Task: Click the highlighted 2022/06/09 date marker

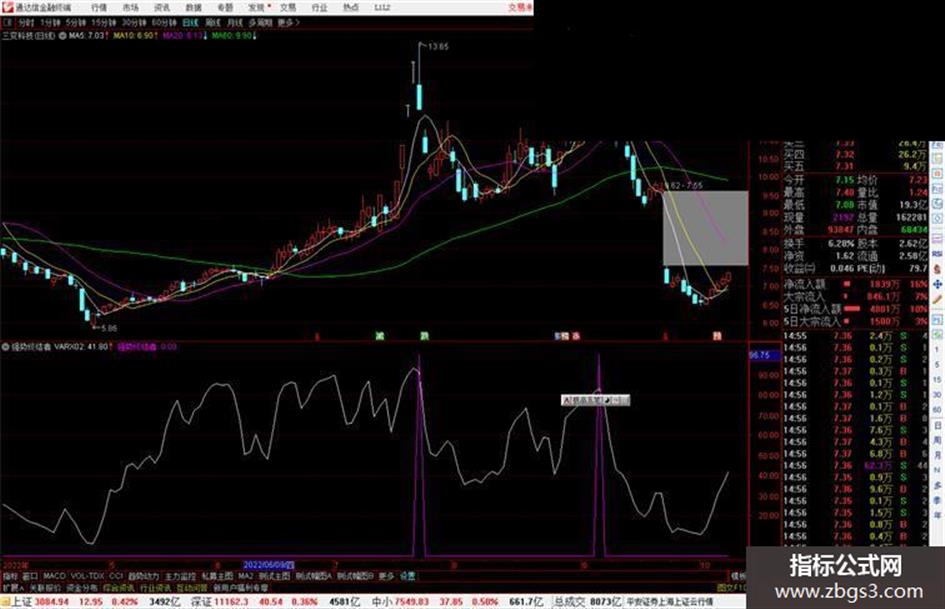Action: tap(269, 566)
